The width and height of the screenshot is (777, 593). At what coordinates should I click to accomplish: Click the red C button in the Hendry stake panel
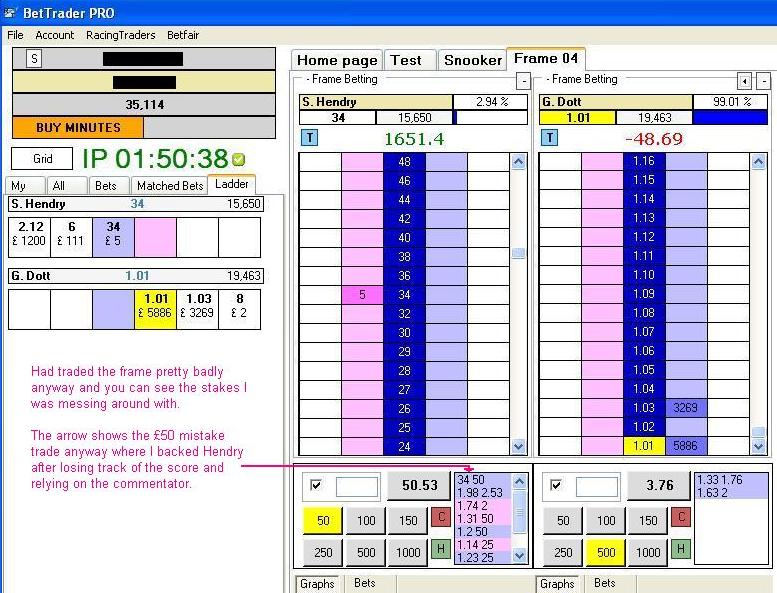[441, 518]
